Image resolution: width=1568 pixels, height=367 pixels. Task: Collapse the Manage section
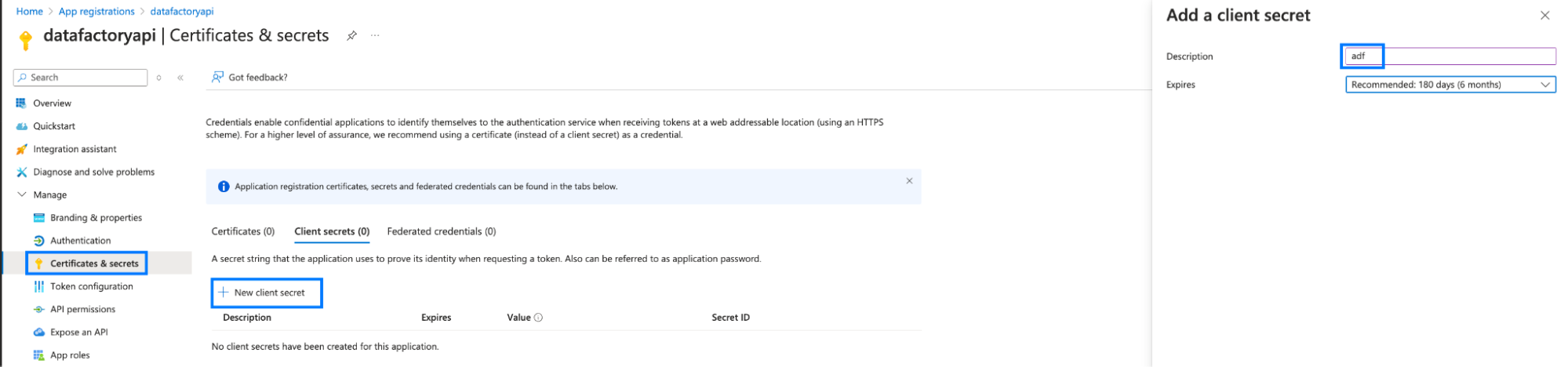pyautogui.click(x=21, y=194)
